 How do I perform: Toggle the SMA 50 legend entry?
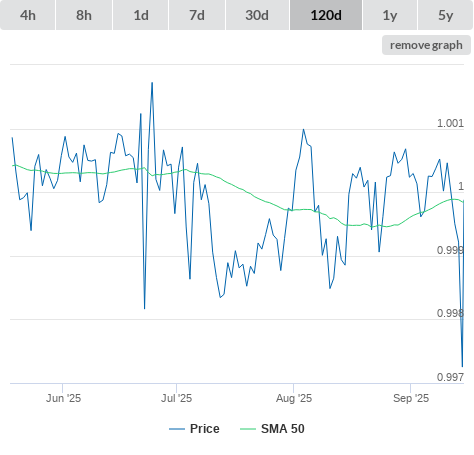[x=272, y=429]
